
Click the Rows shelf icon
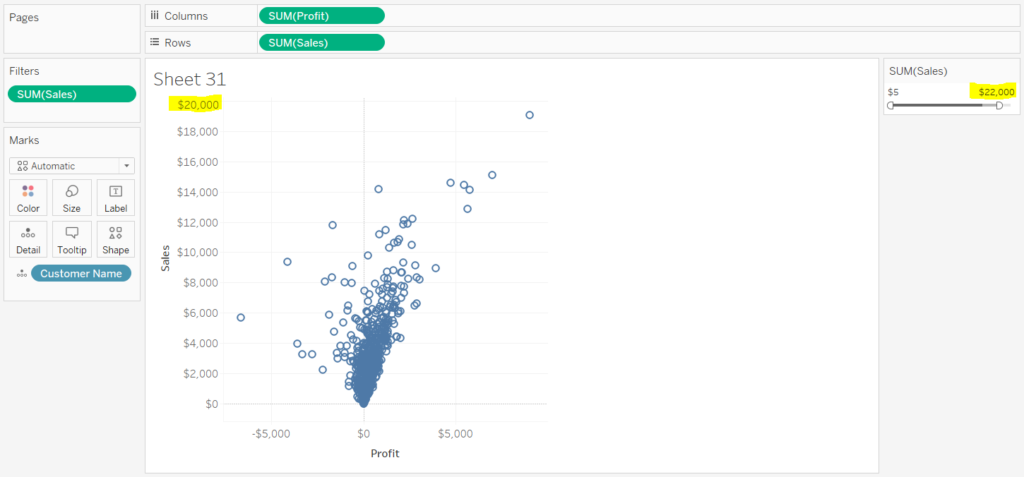(x=155, y=42)
